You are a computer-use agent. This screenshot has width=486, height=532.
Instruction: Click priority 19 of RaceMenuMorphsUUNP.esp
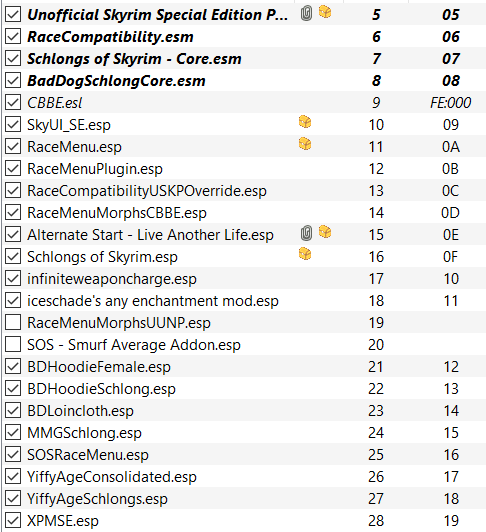pos(376,323)
